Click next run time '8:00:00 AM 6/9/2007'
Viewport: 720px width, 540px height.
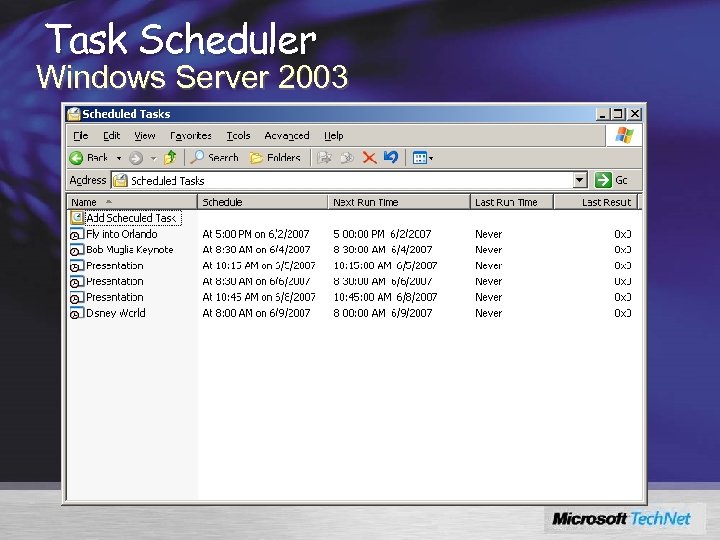[382, 313]
